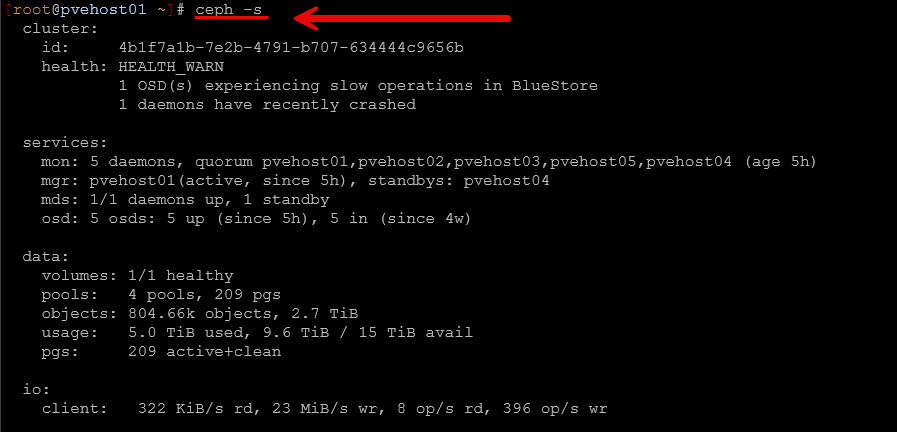This screenshot has width=897, height=432.
Task: Click the volumes "1/1 healthy" line
Action: (x=137, y=276)
